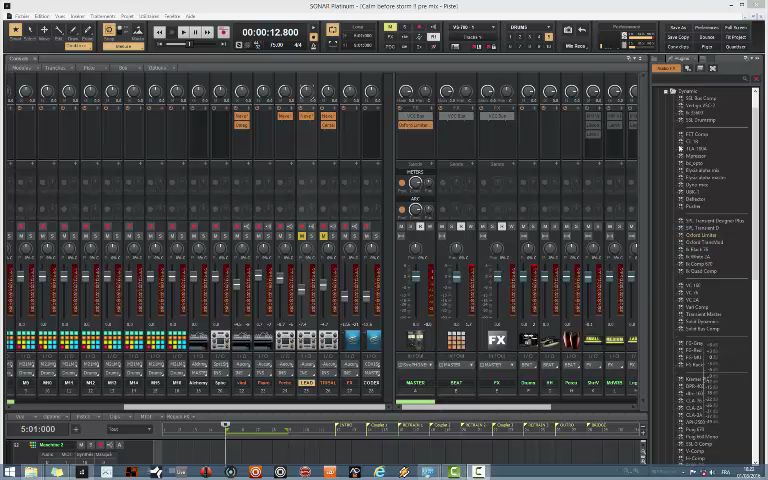Toggle the orange Loop button
Image resolution: width=768 pixels, height=480 pixels.
point(333,31)
